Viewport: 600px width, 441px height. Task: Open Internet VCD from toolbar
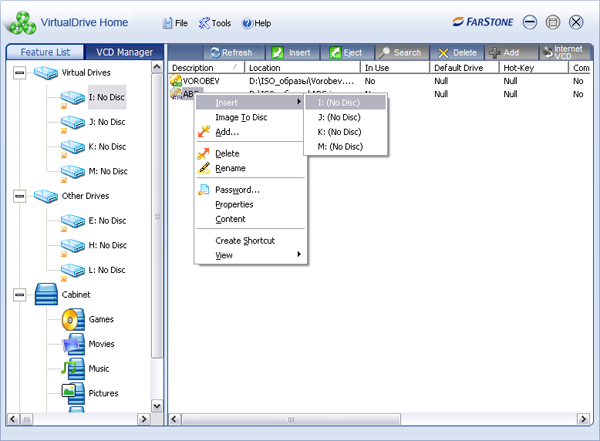(566, 52)
